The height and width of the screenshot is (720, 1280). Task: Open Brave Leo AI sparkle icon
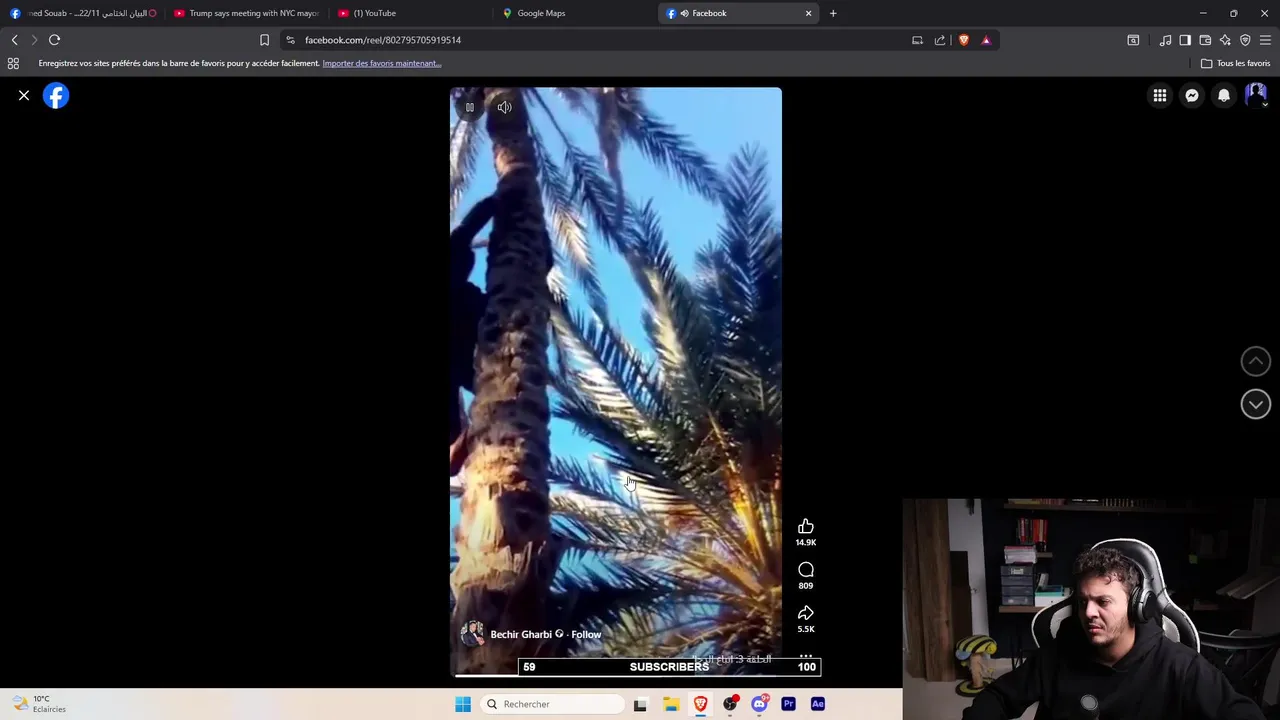[1225, 40]
